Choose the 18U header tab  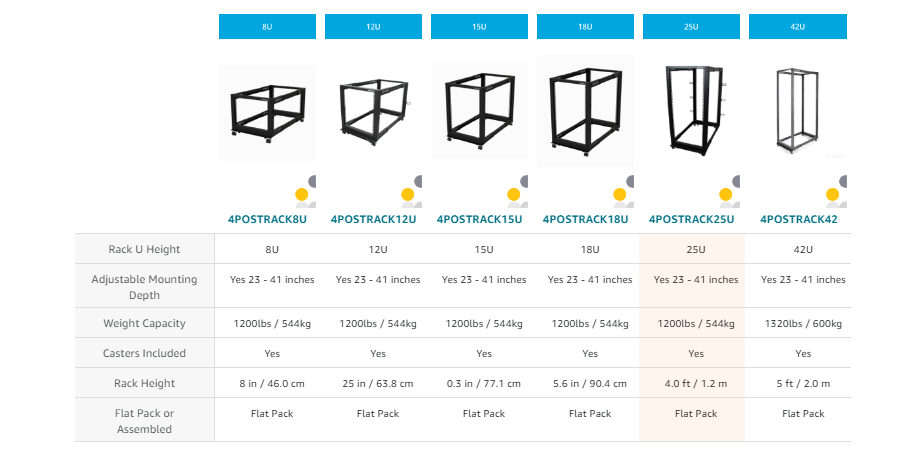585,27
